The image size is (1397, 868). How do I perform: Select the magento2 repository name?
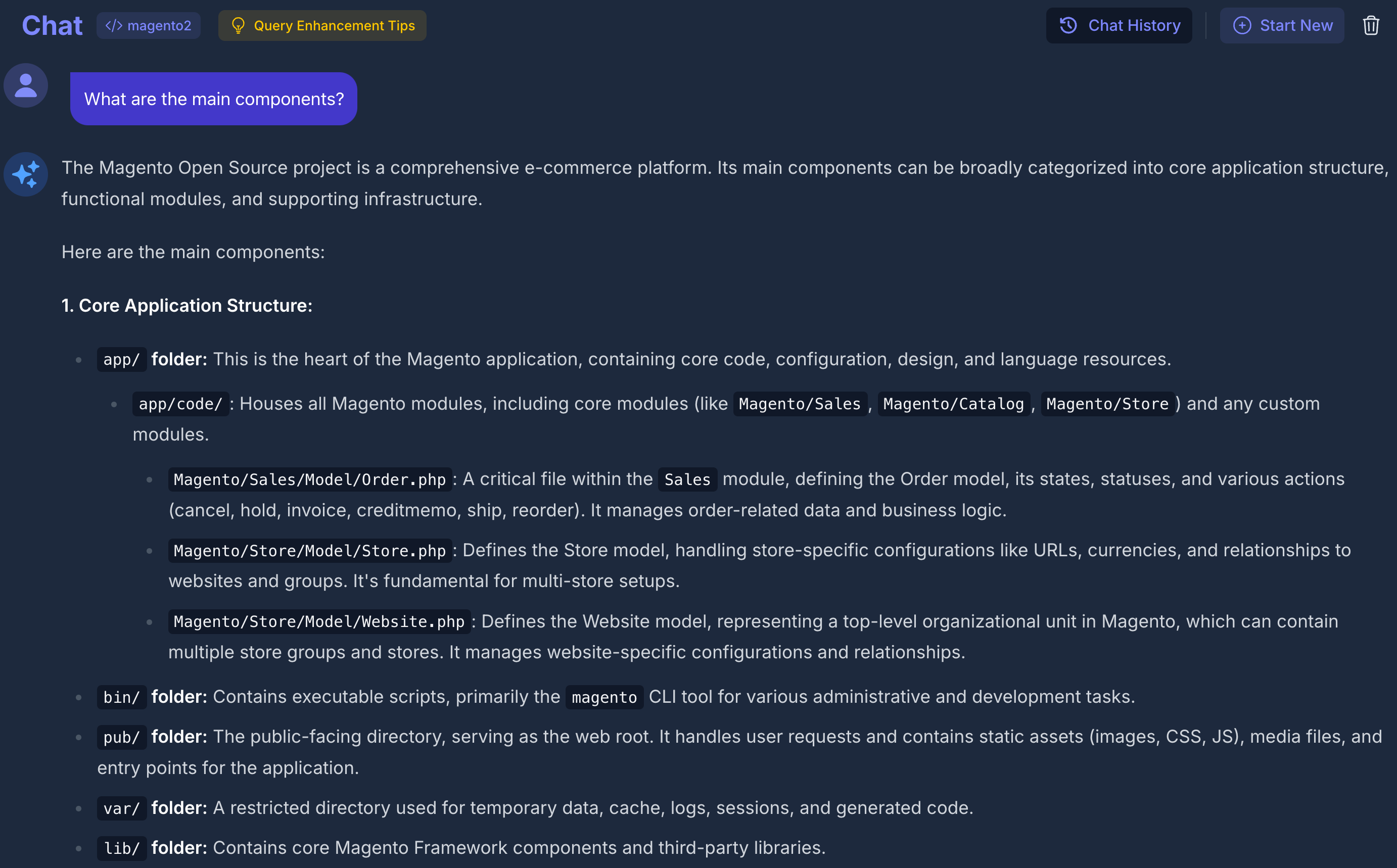pos(159,25)
